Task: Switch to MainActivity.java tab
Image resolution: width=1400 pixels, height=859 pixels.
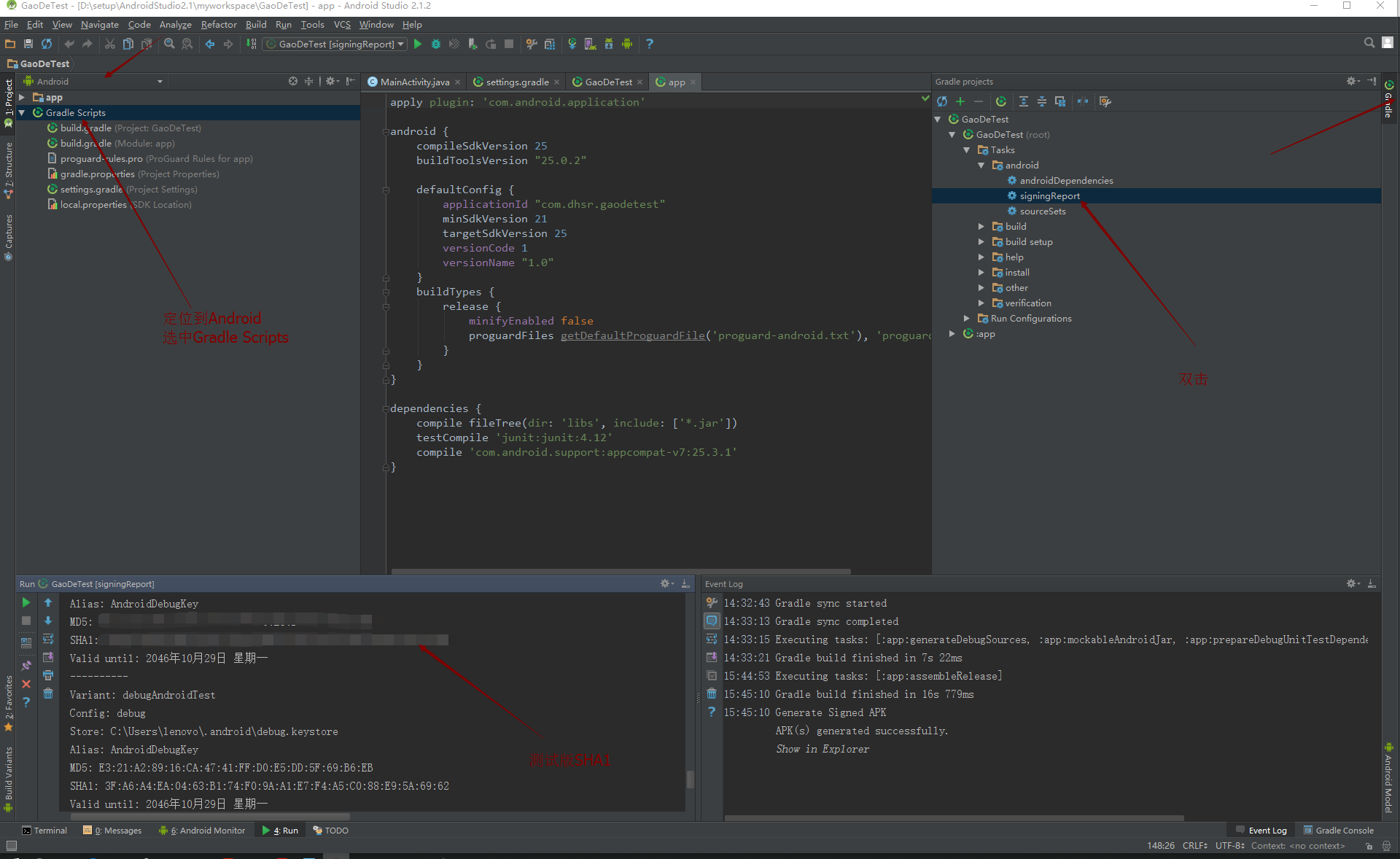Action: (414, 82)
